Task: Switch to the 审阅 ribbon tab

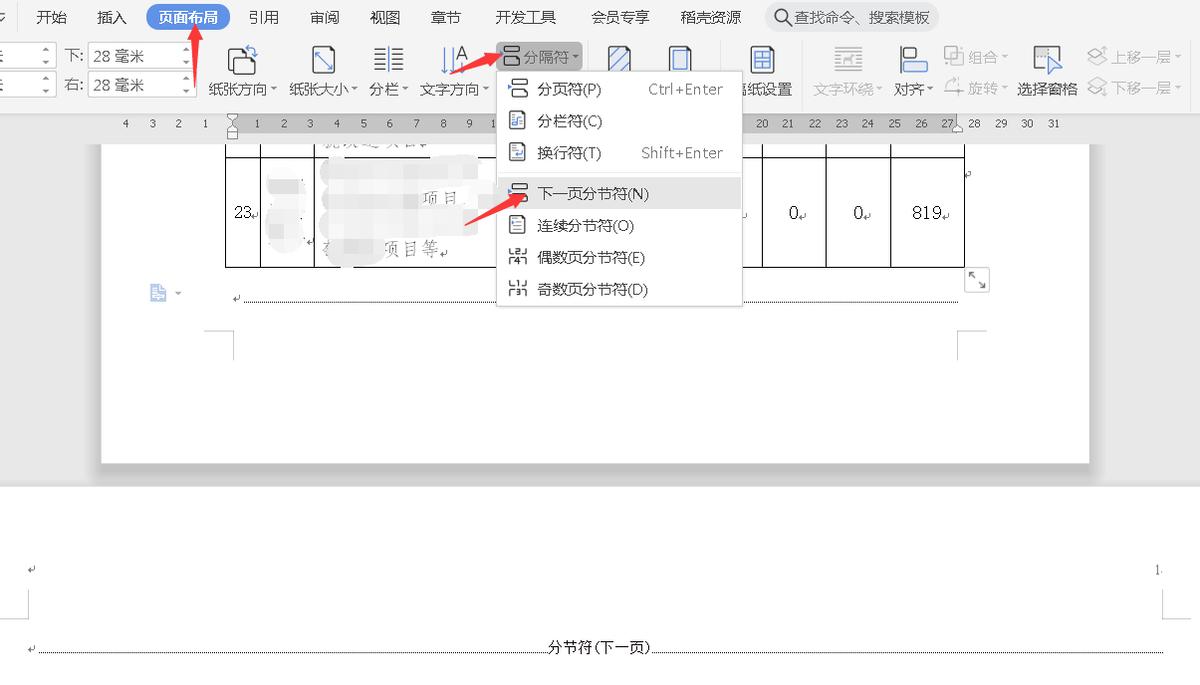Action: (323, 16)
